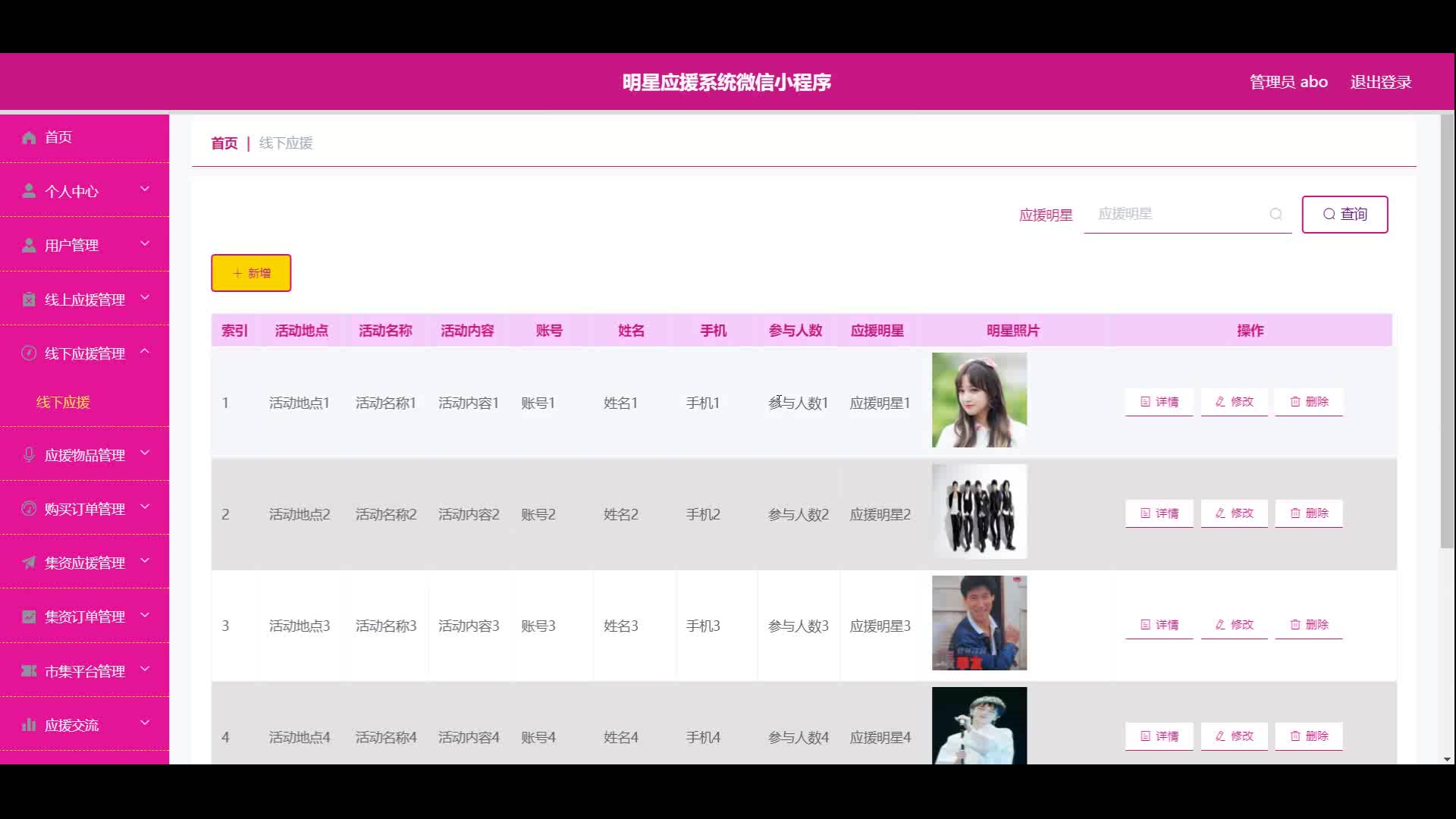Screen dimensions: 1456x819
Task: Expand the 应援交流 chevron
Action: click(145, 723)
